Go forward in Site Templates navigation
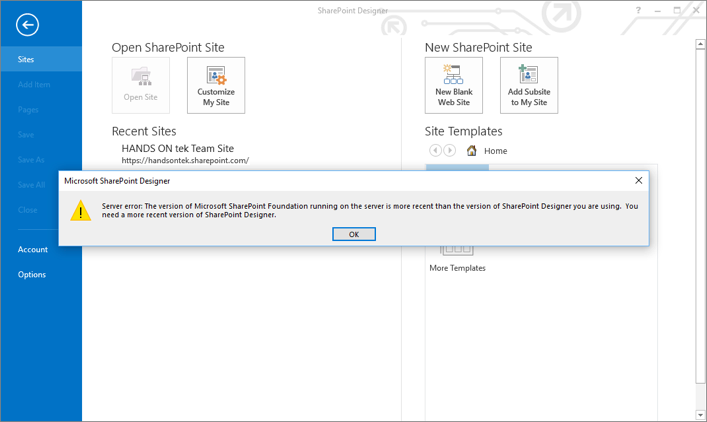Image resolution: width=707 pixels, height=422 pixels. pyautogui.click(x=450, y=150)
